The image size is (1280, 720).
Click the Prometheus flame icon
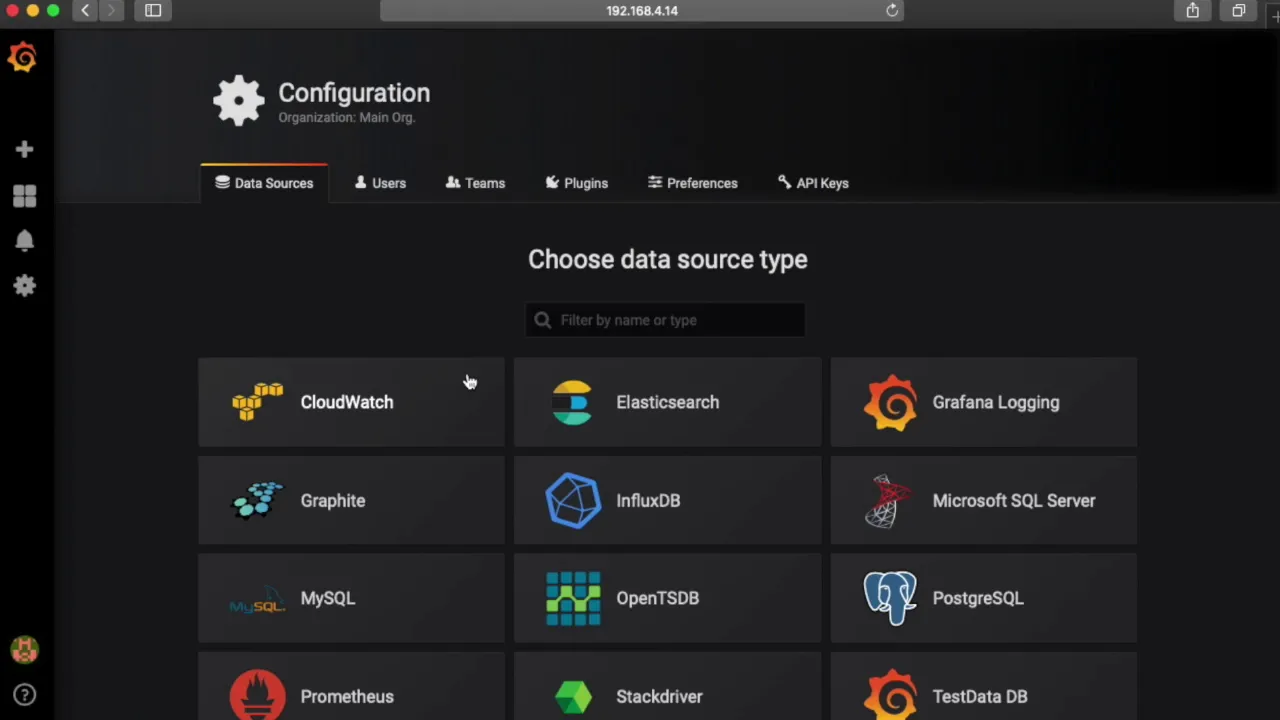coord(258,695)
